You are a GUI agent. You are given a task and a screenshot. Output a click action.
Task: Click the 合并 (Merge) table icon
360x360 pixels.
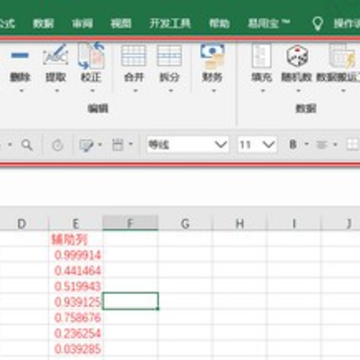click(x=133, y=55)
